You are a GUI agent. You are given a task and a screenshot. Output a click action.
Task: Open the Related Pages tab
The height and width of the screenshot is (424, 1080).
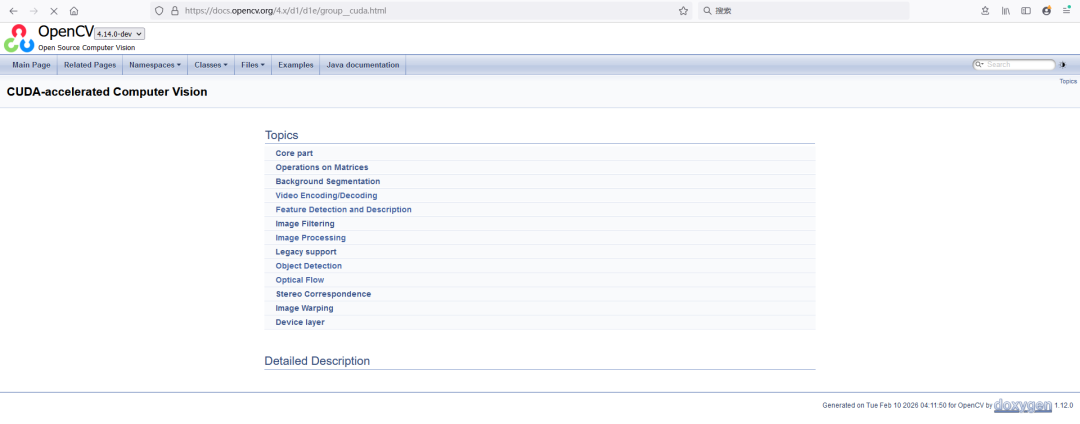90,65
